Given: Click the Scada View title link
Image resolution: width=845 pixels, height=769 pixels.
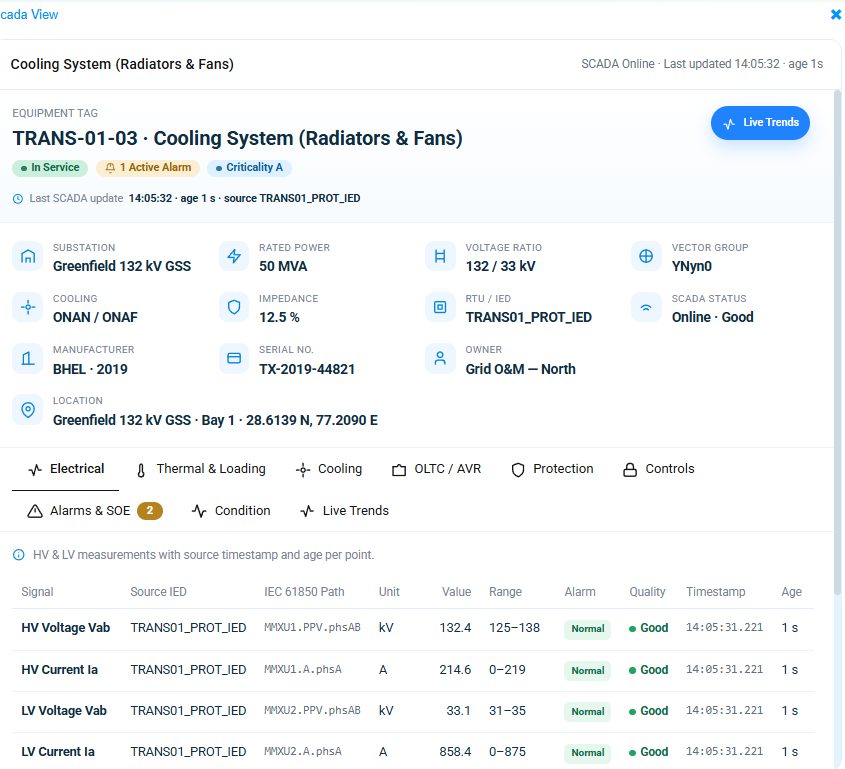Looking at the screenshot, I should pyautogui.click(x=29, y=15).
